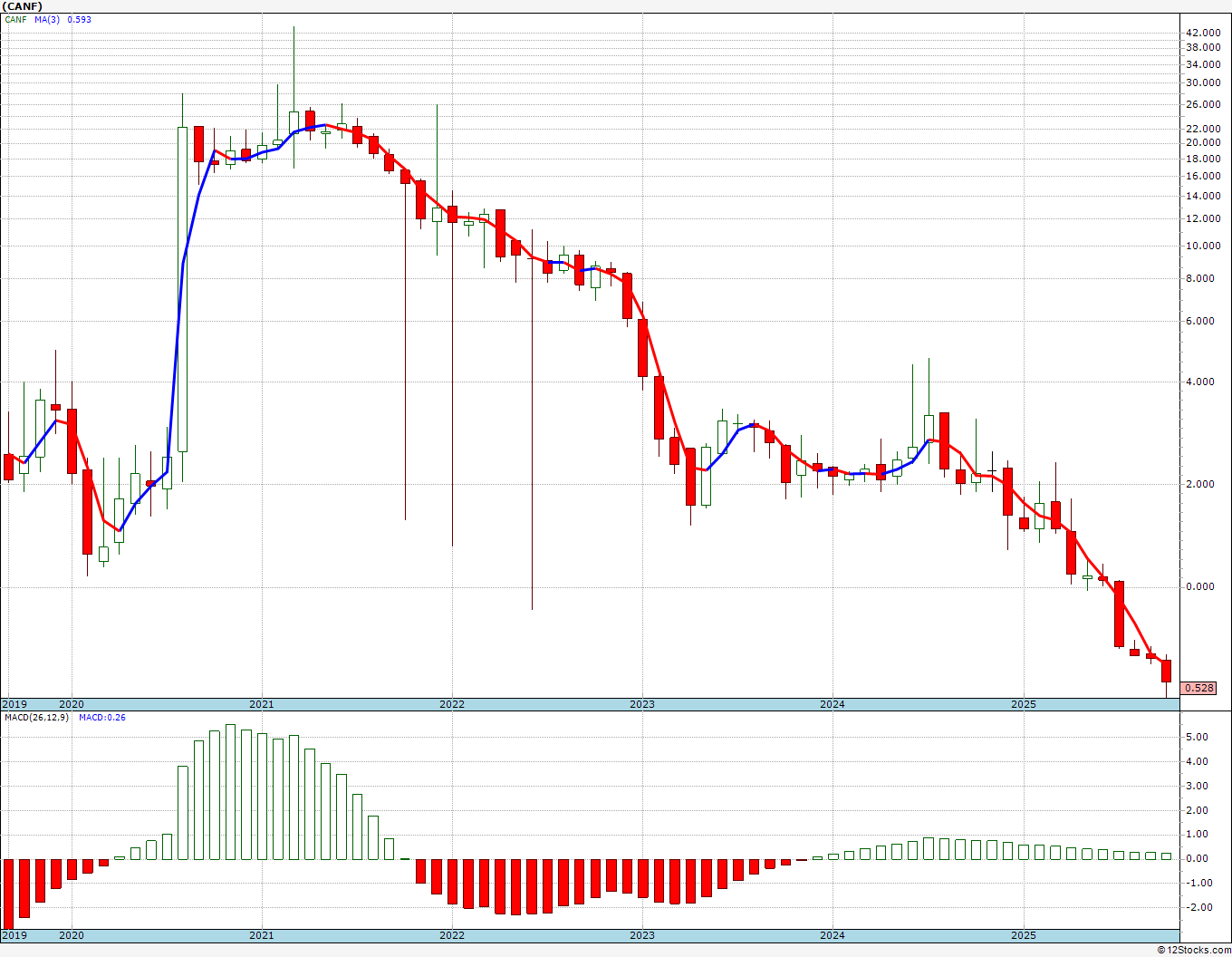
Task: Click the (CANF) chart title
Action: 22,6
